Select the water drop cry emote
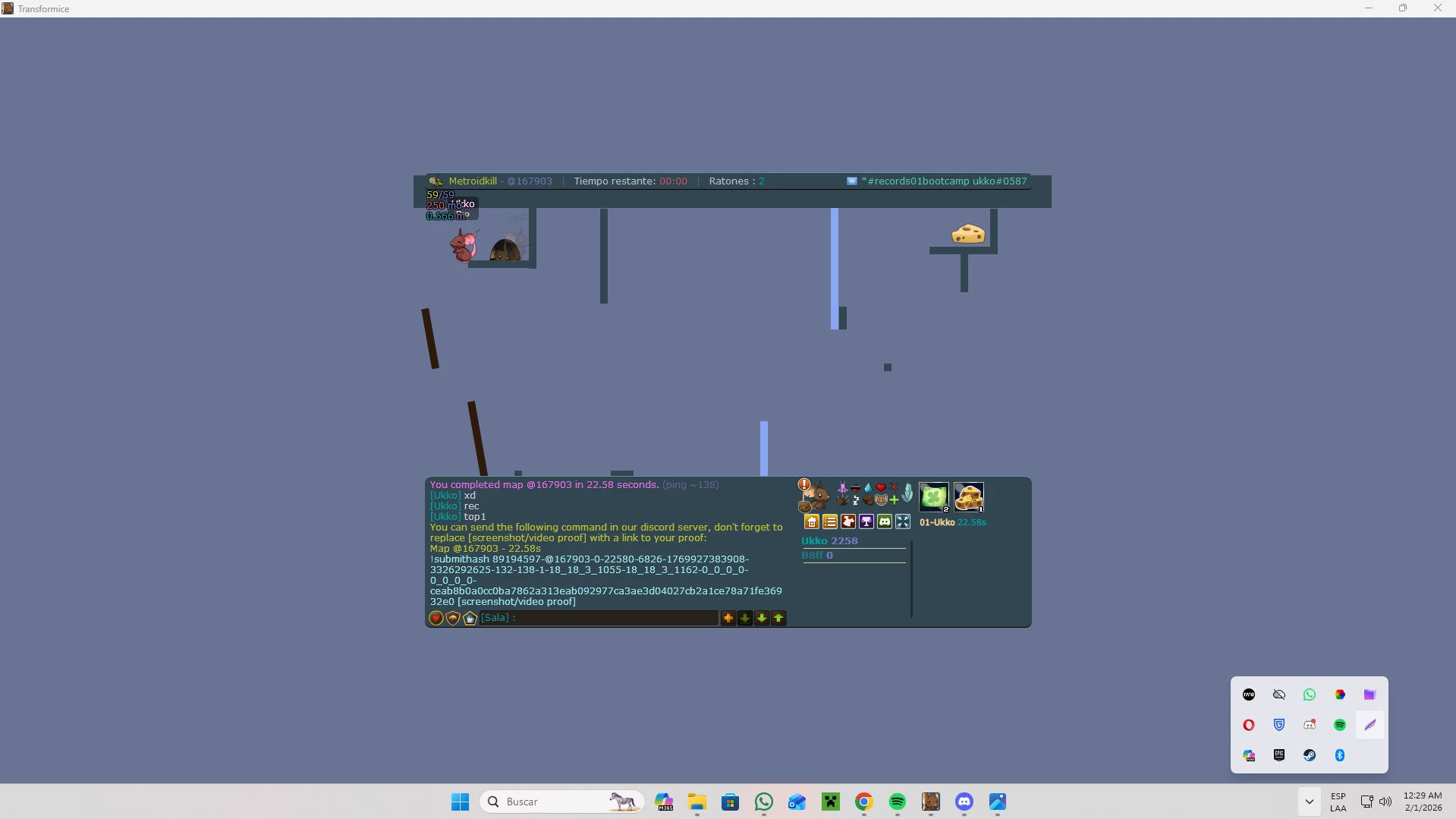The height and width of the screenshot is (819, 1456). coord(868,488)
